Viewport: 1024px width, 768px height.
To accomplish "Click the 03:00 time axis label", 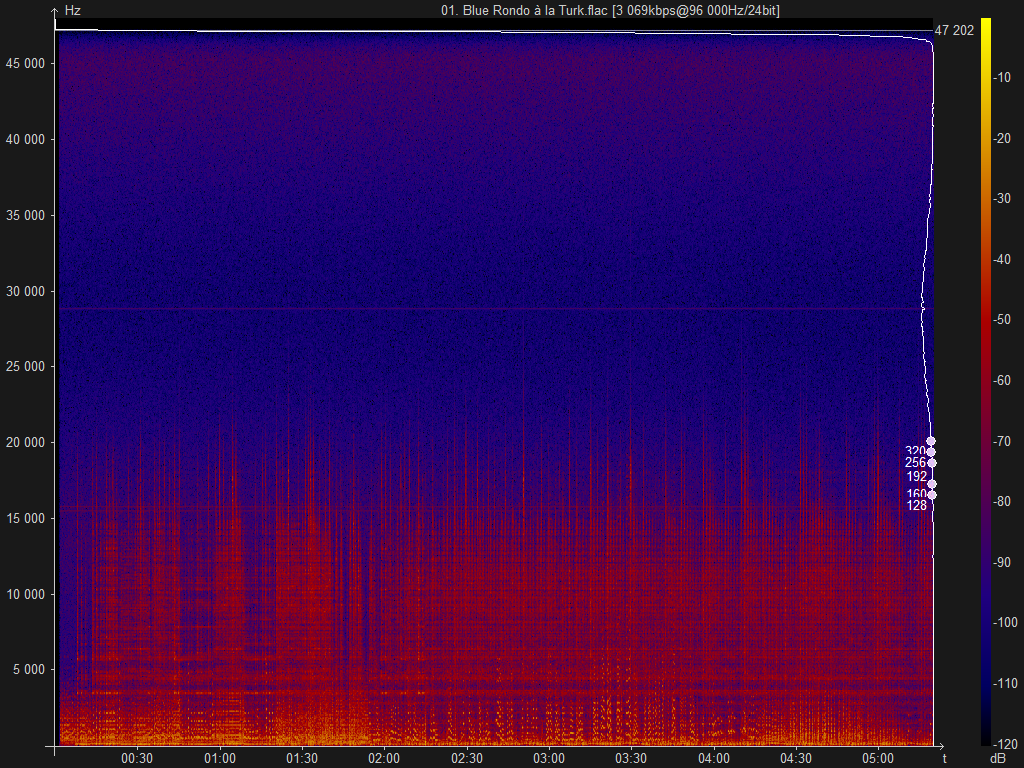I will pyautogui.click(x=549, y=758).
